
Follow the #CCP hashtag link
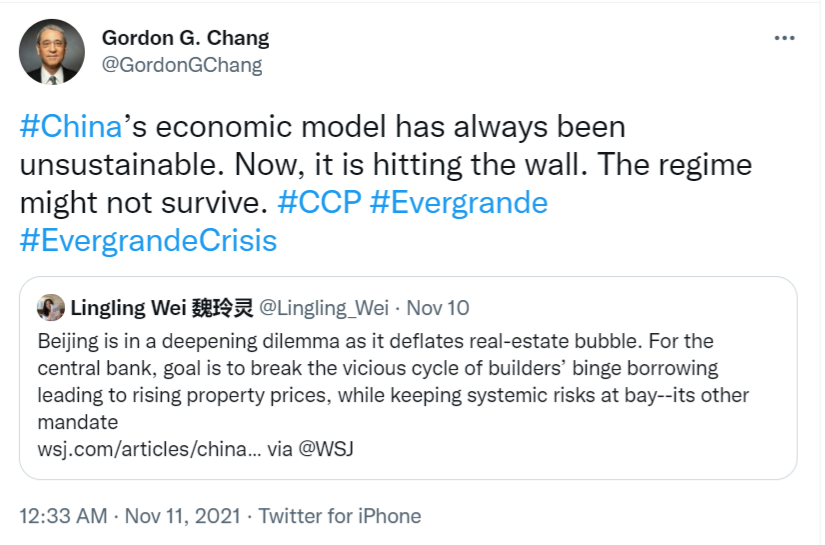(x=319, y=202)
